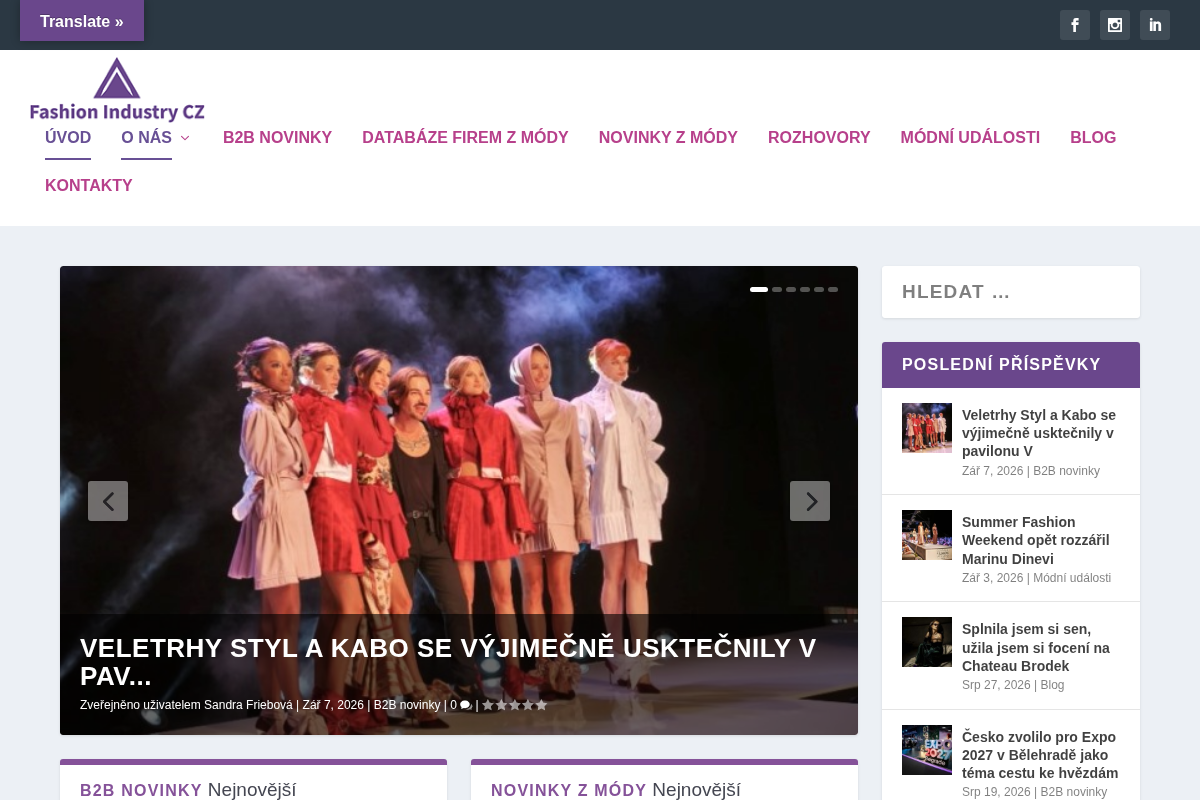Open the B2B NOVINKY menu item

click(277, 138)
